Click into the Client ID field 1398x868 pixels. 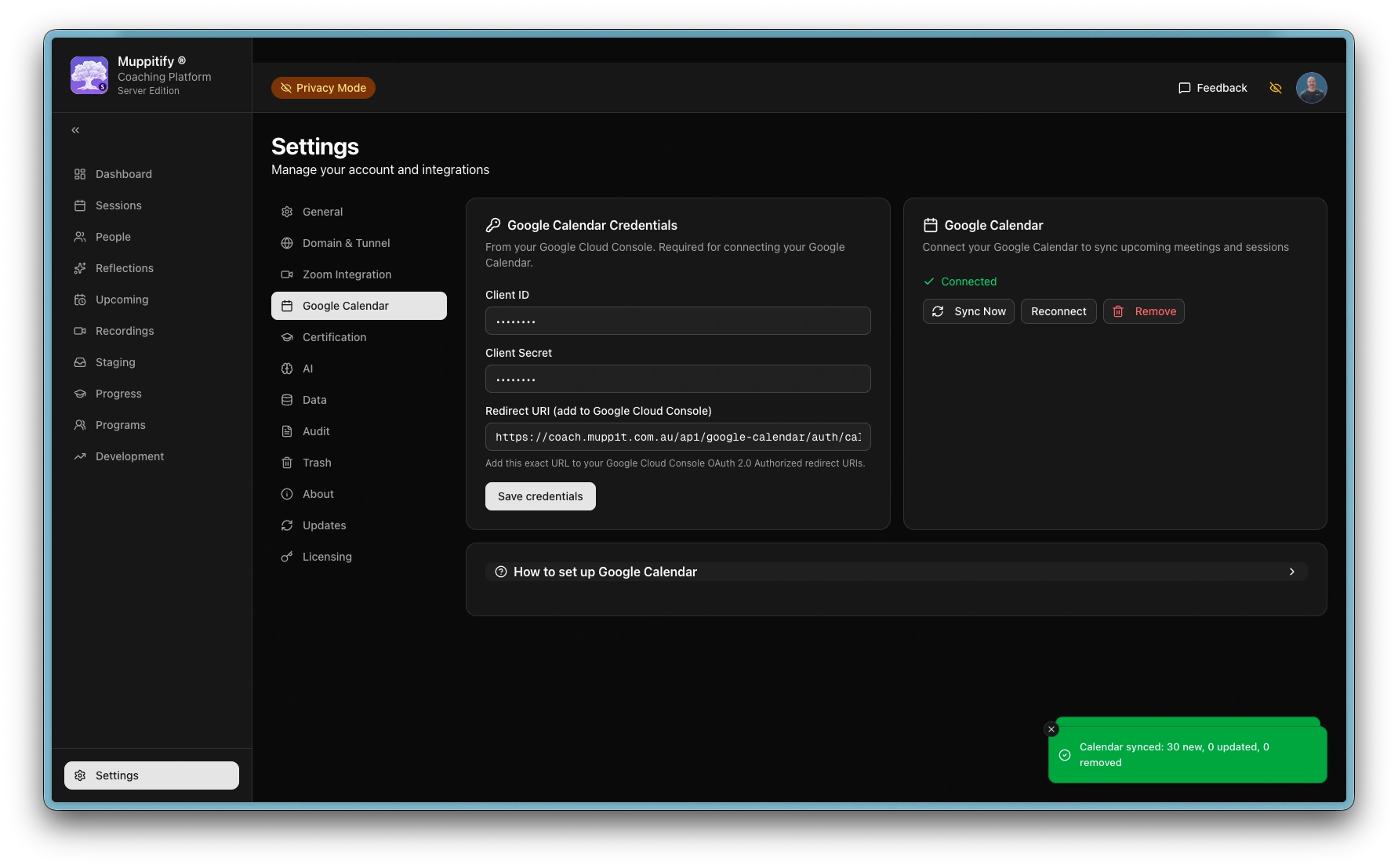677,321
